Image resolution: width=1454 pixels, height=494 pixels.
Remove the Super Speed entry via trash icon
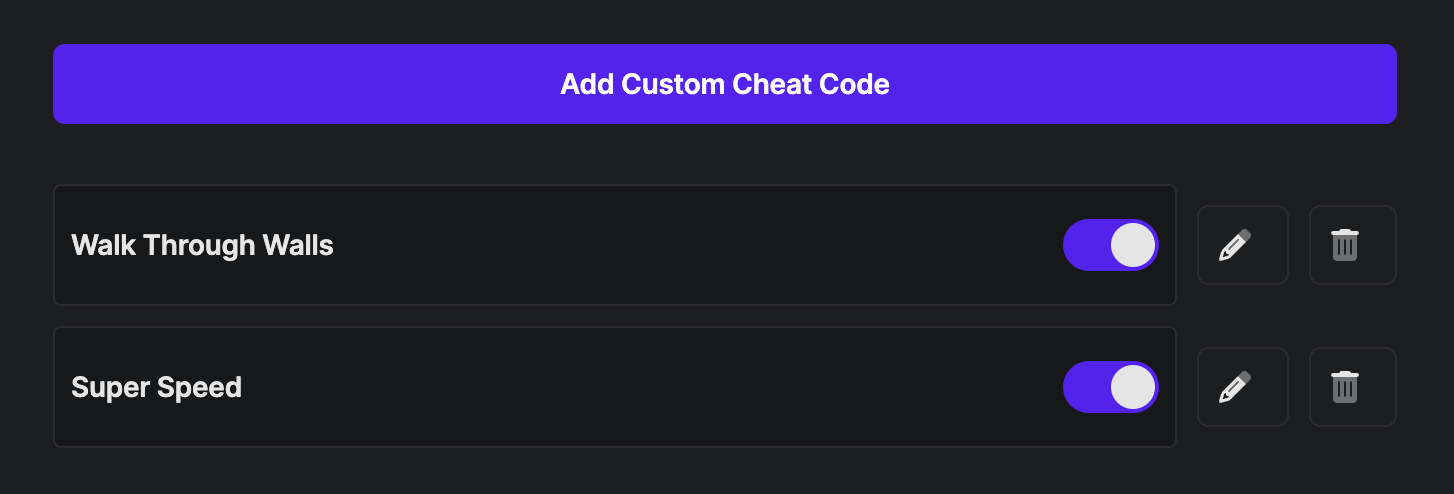pyautogui.click(x=1352, y=387)
